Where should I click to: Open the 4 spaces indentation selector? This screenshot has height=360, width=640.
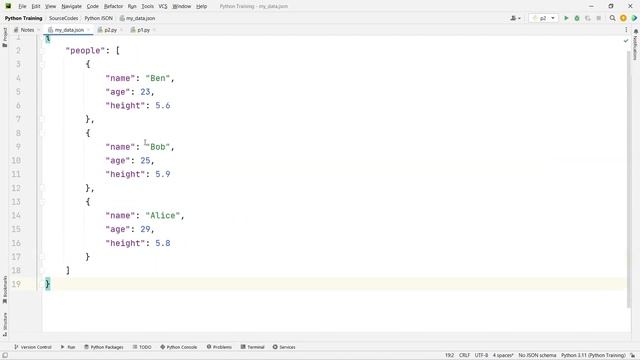pos(503,355)
